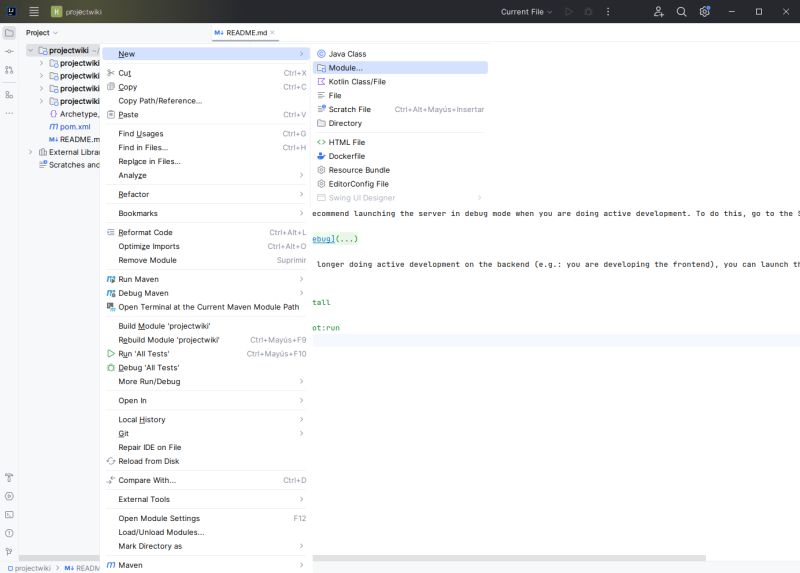This screenshot has width=800, height=573.
Task: Choose Java Class from New submenu
Action: click(401, 54)
